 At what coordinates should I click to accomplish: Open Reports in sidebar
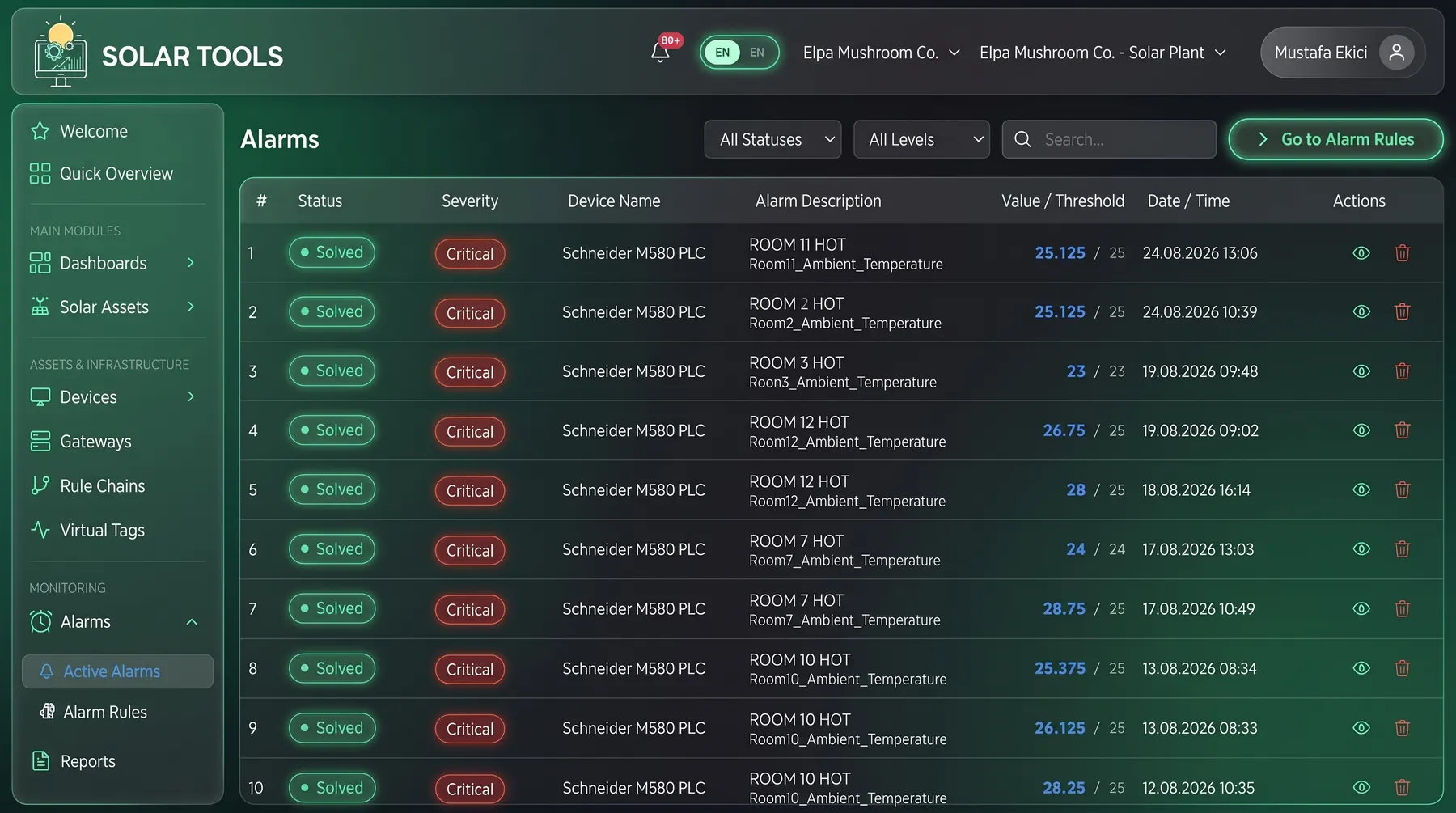pyautogui.click(x=88, y=761)
